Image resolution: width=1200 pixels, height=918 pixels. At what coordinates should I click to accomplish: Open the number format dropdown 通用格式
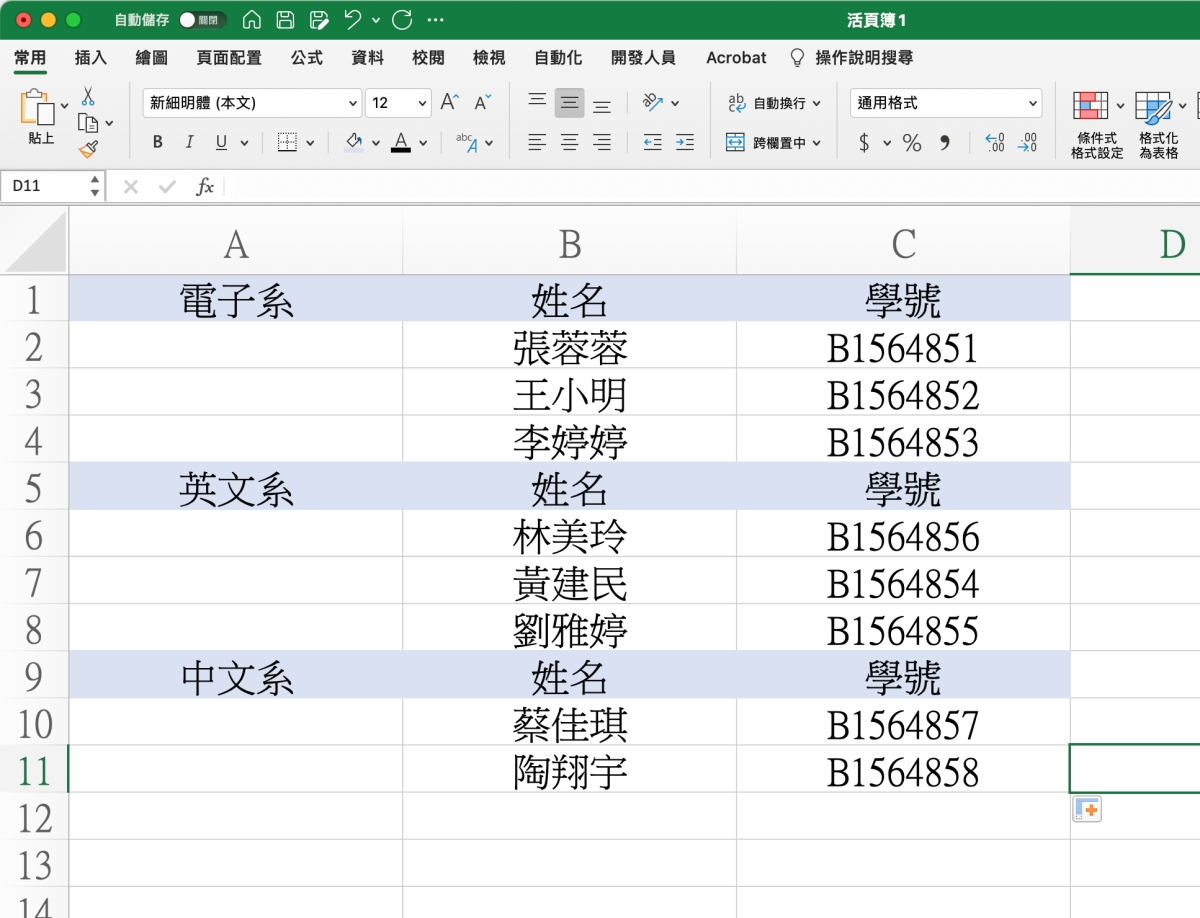pyautogui.click(x=945, y=103)
